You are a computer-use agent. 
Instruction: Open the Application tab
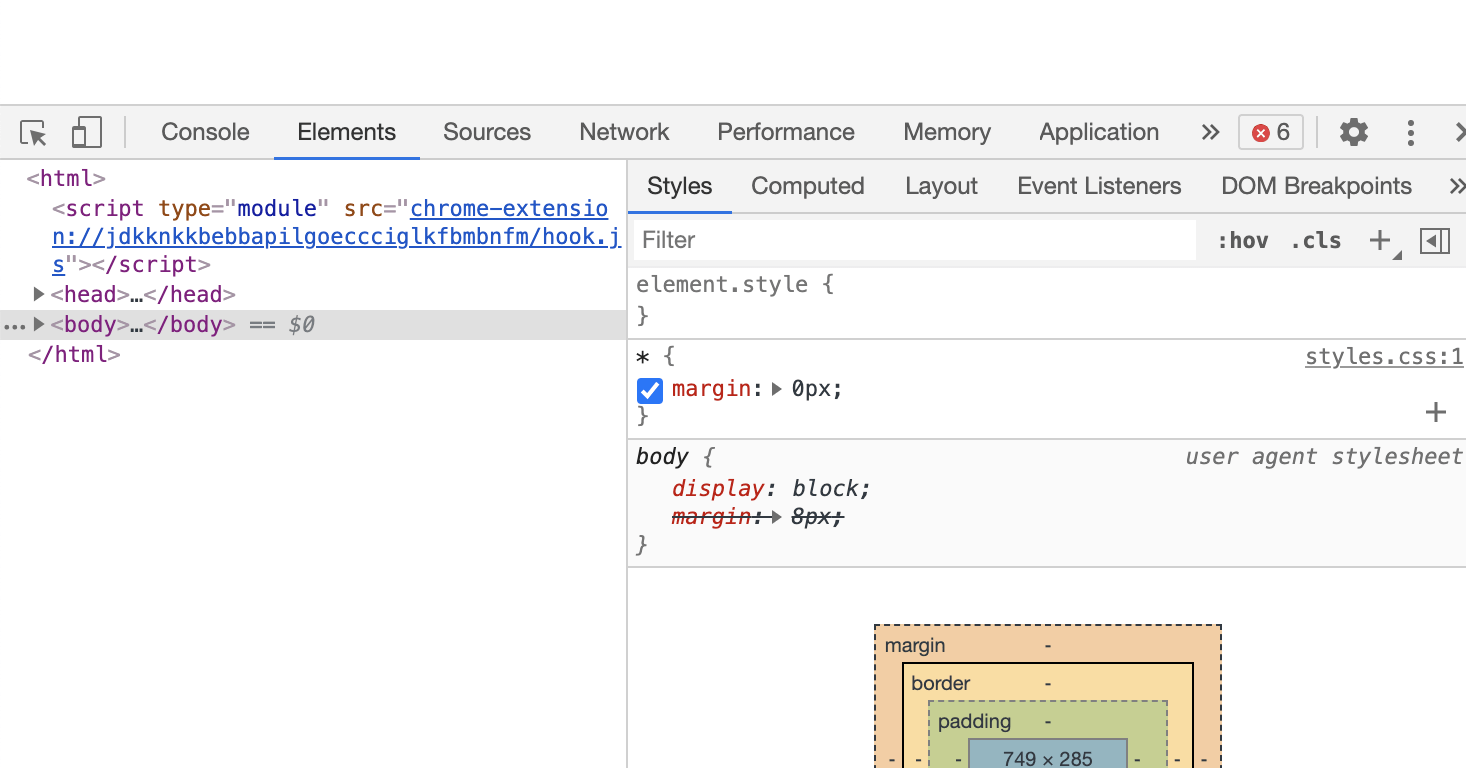click(1099, 132)
